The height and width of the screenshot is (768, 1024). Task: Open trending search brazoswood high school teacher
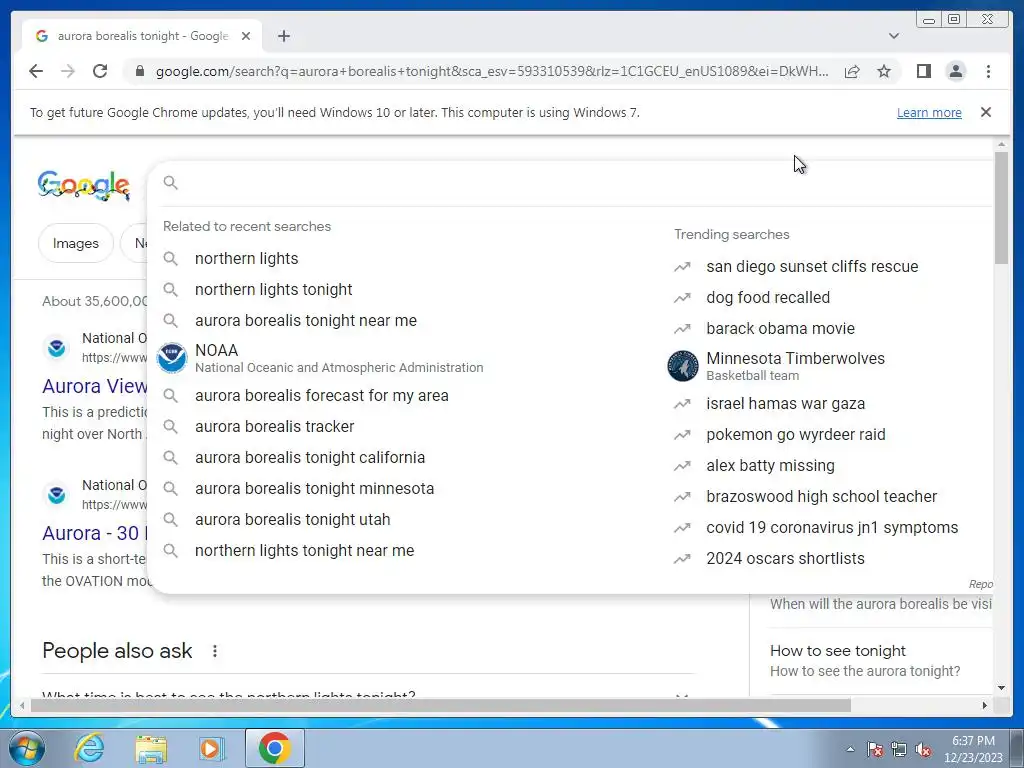[x=822, y=497]
